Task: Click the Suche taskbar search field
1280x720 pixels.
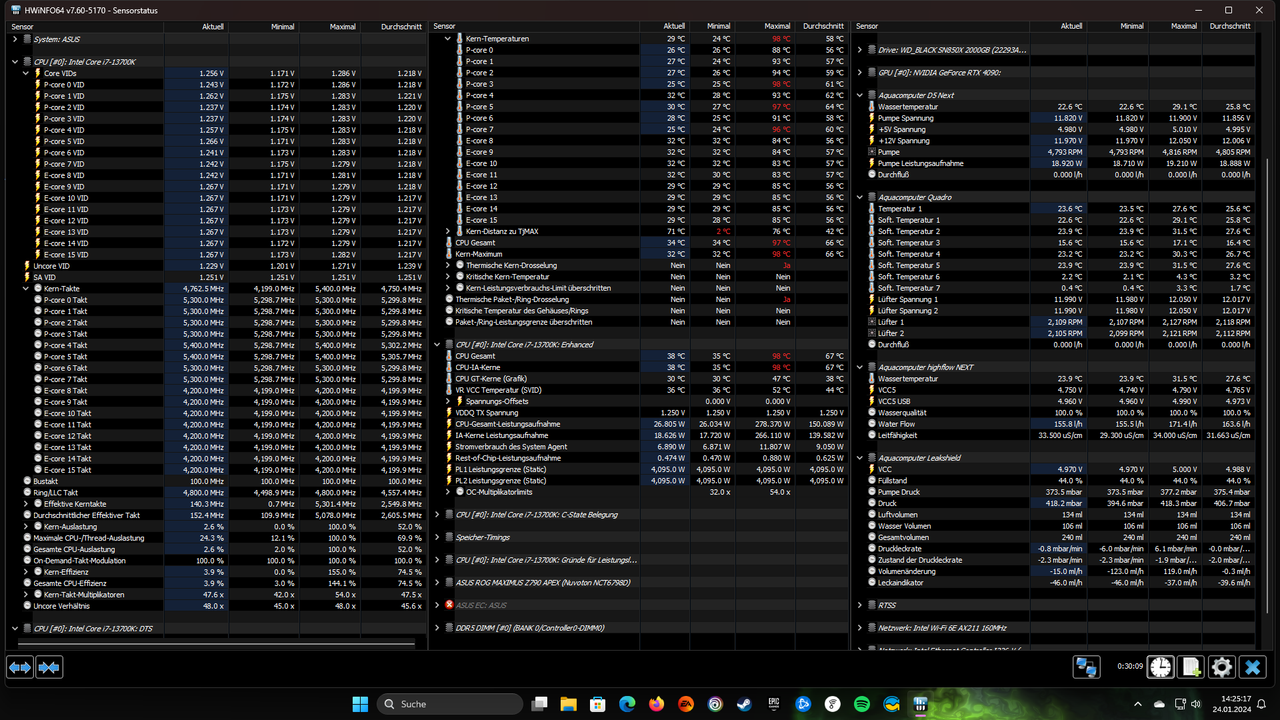Action: 450,704
